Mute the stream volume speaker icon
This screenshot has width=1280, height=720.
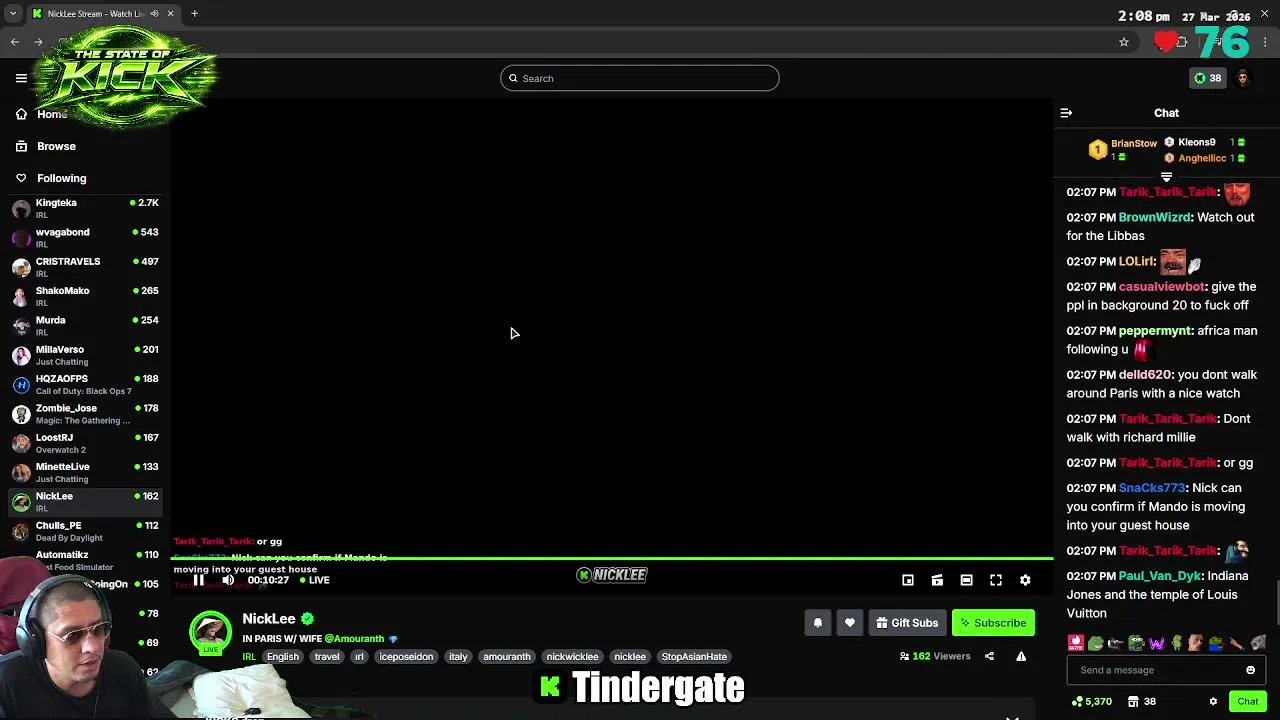tap(228, 580)
